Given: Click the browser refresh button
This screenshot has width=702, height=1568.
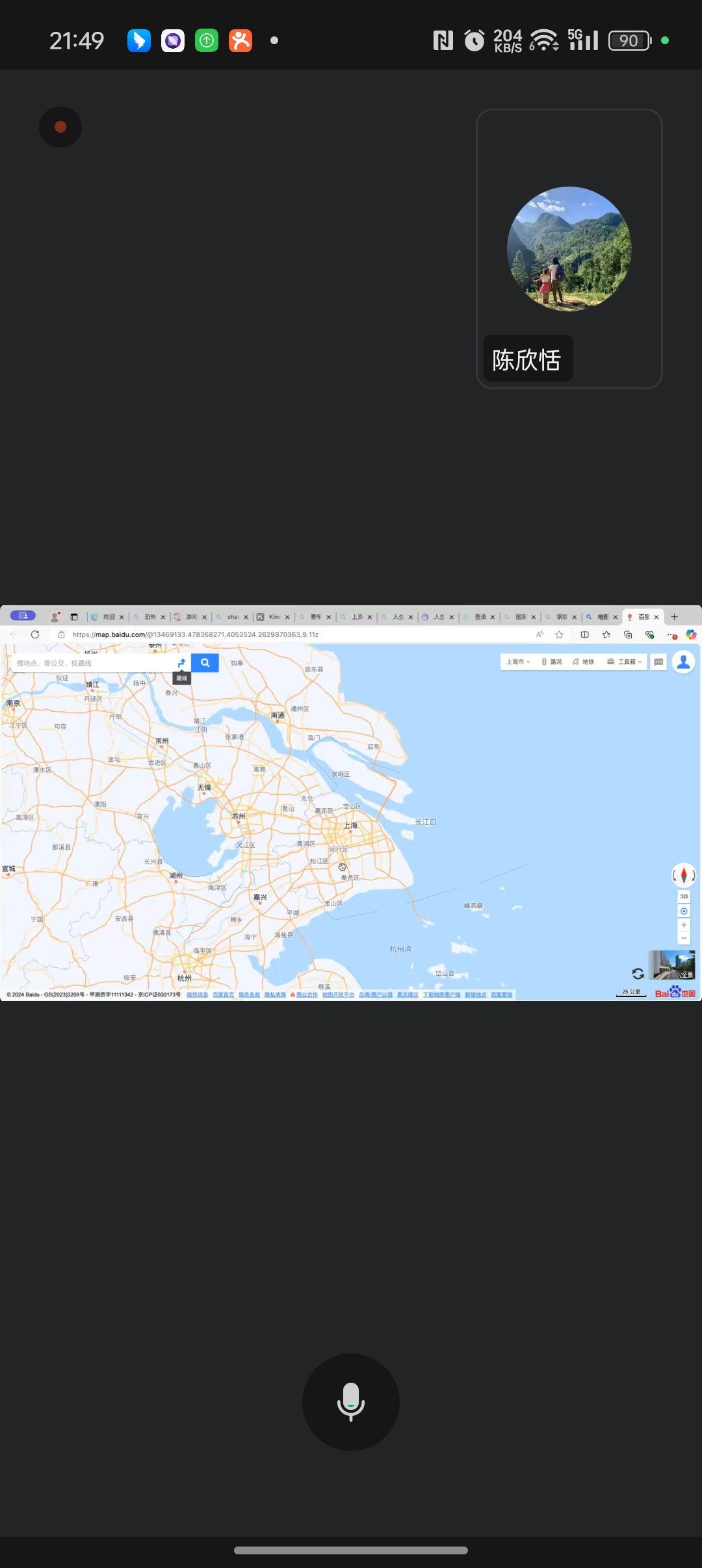Looking at the screenshot, I should [35, 634].
